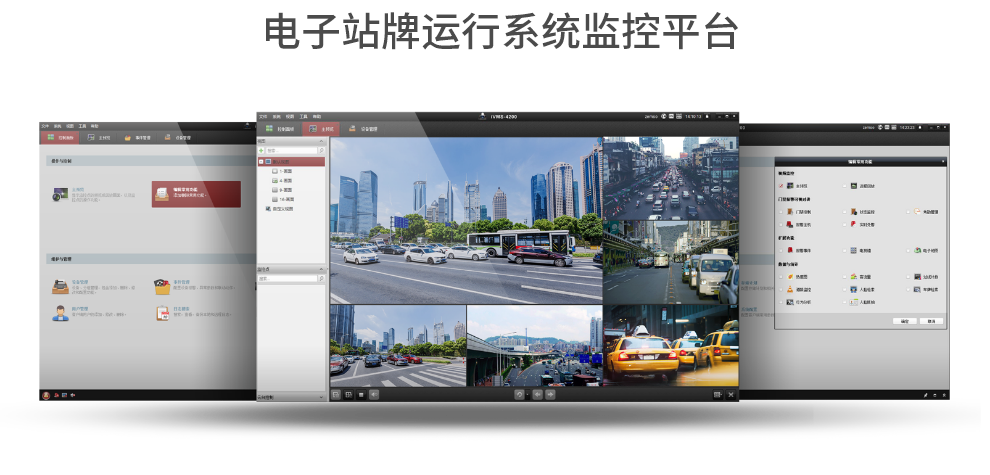Click the stop all live view icon
This screenshot has height=475, width=990.
point(361,395)
